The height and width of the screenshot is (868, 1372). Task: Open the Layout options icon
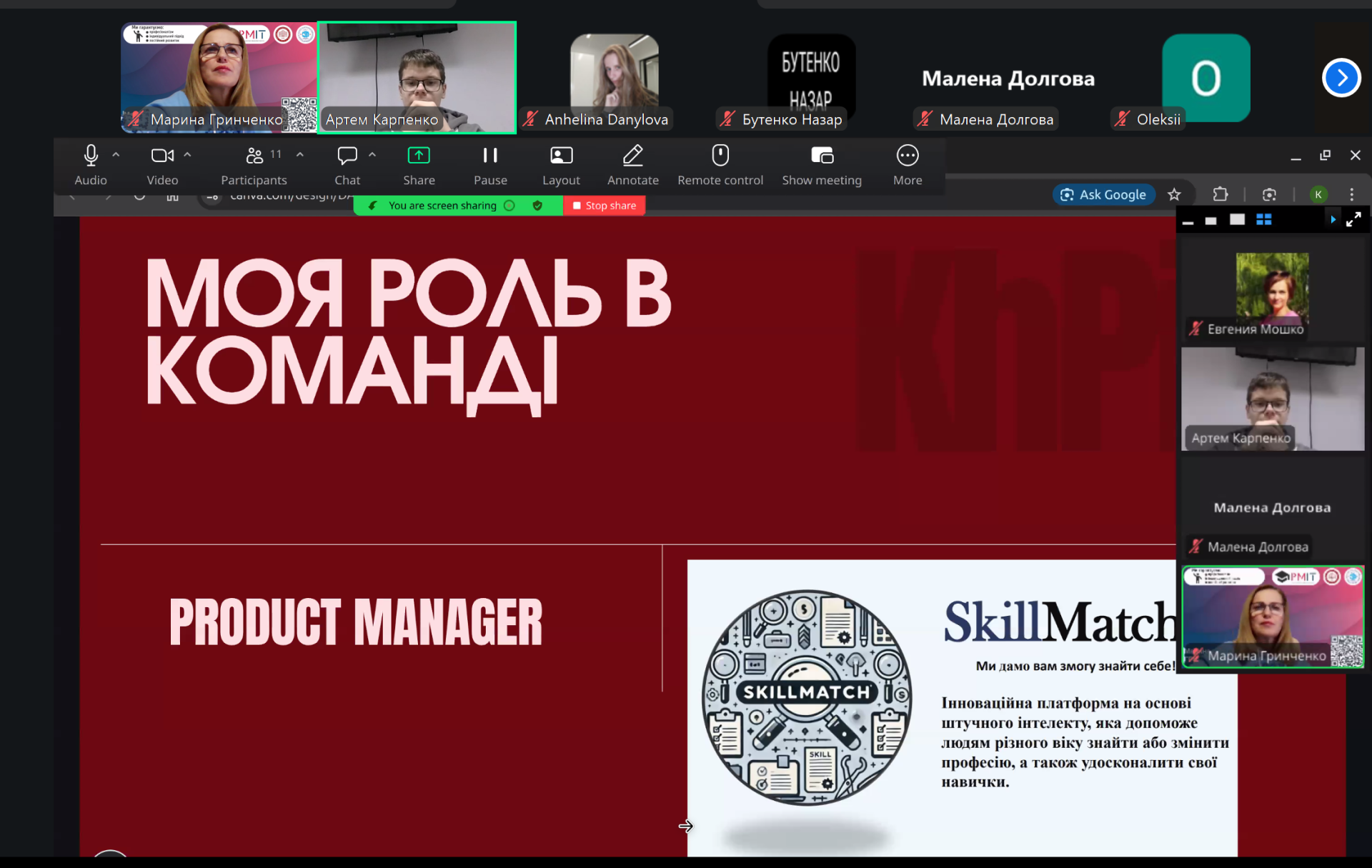pyautogui.click(x=561, y=156)
